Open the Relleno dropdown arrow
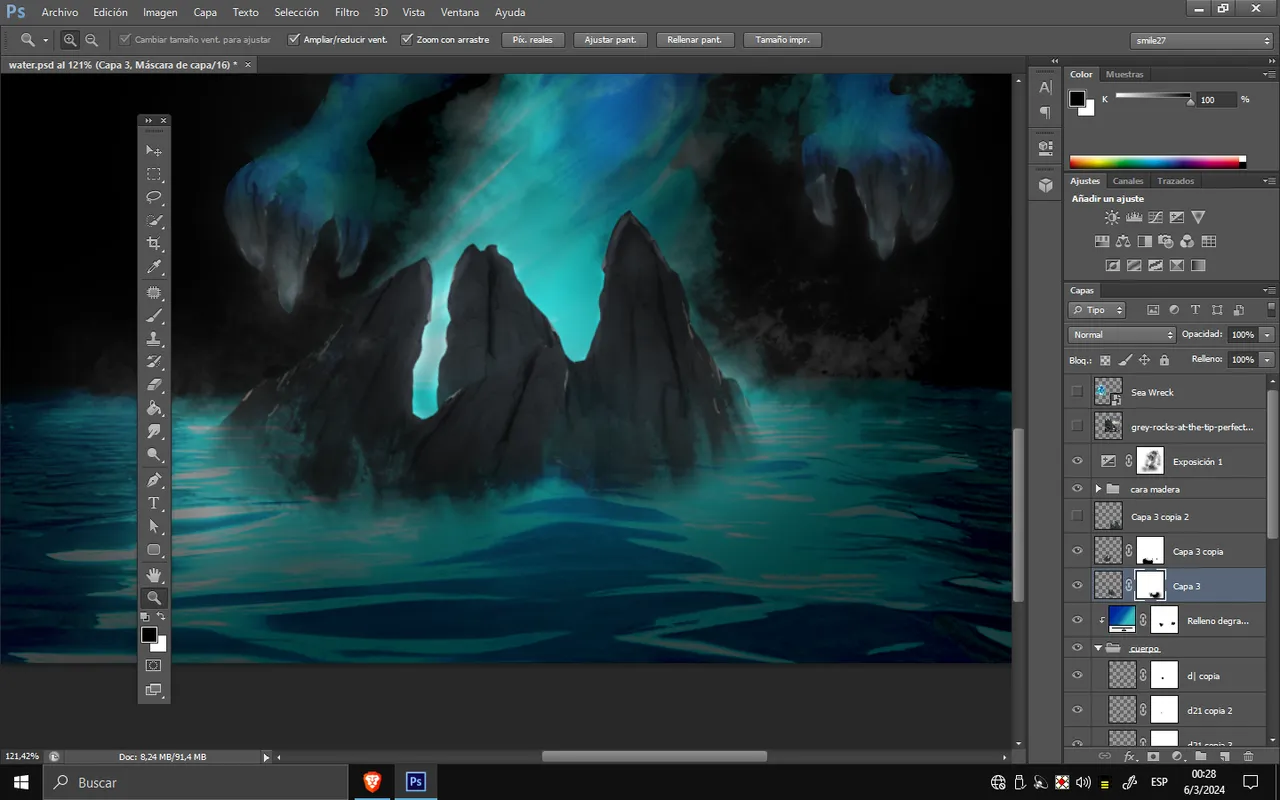1280x800 pixels. coord(1268,359)
